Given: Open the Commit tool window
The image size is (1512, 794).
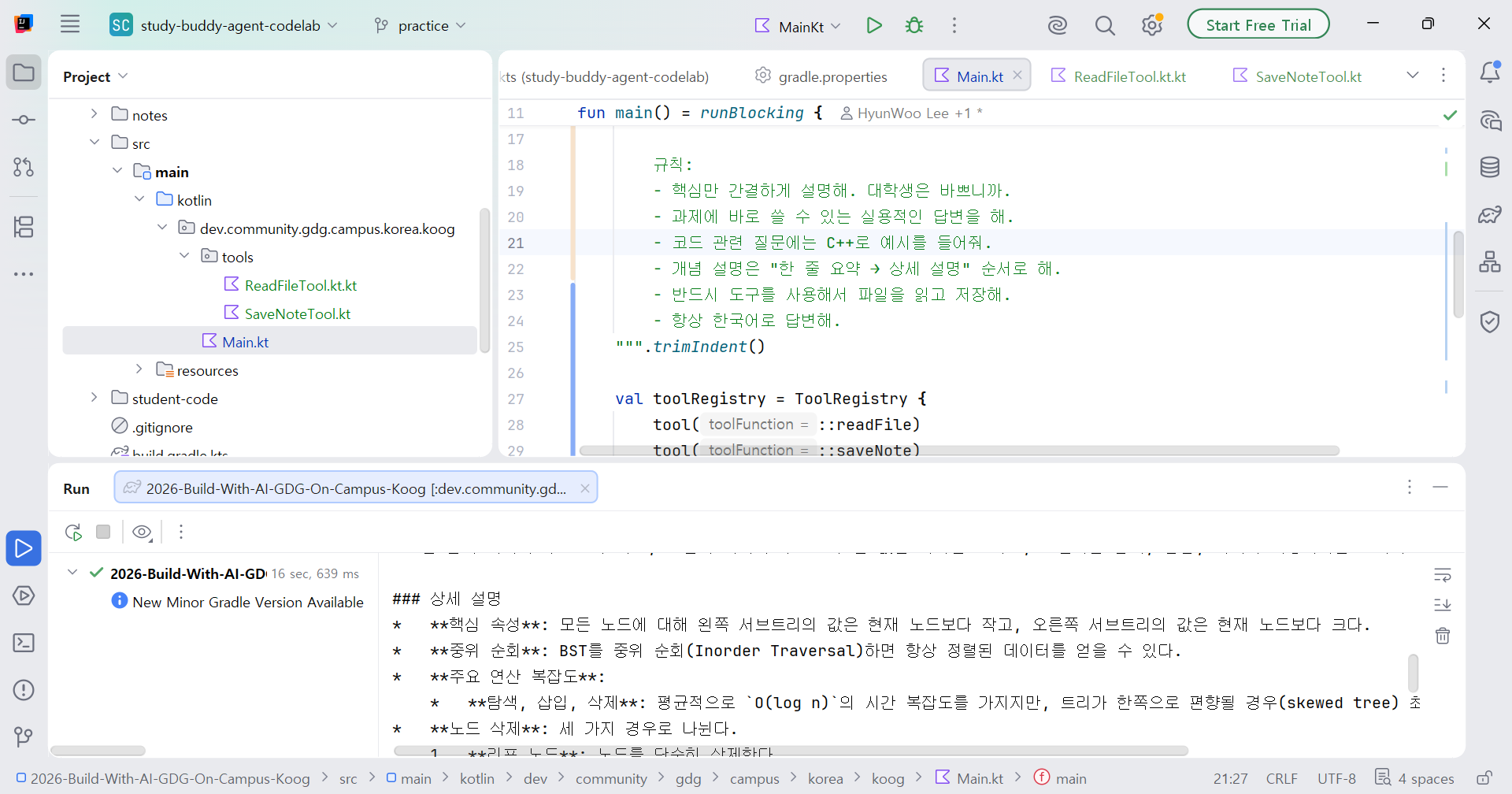Looking at the screenshot, I should point(24,120).
